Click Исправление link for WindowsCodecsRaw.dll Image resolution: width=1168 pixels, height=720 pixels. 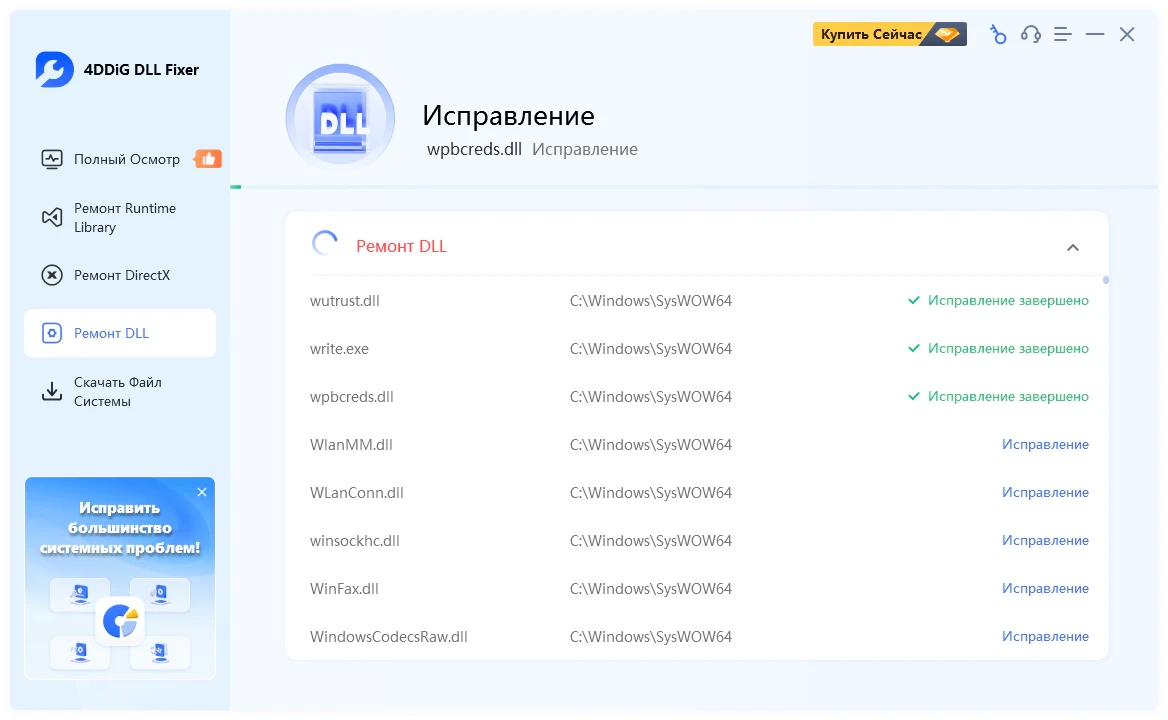tap(1045, 637)
